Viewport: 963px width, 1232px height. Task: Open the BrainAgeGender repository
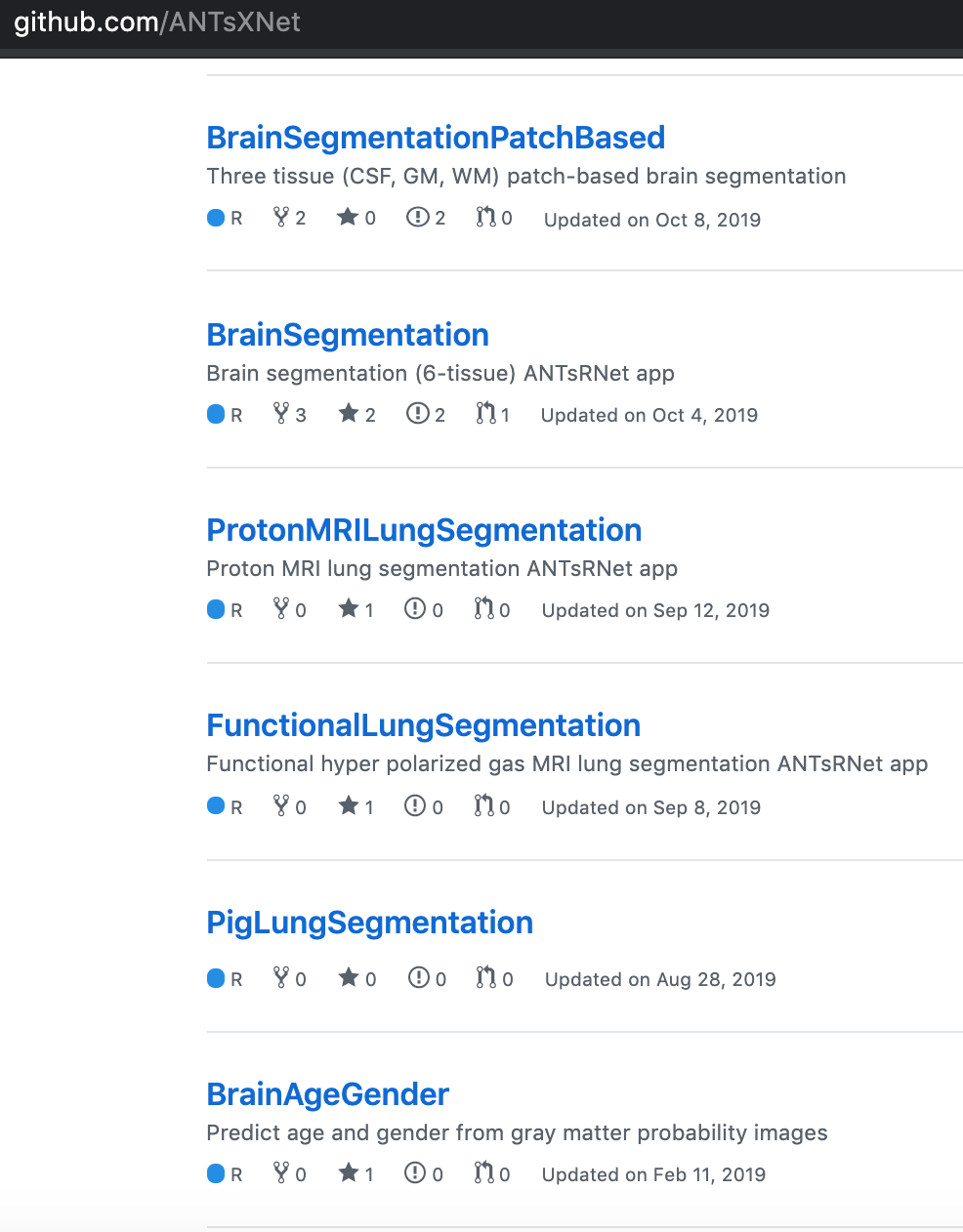327,1094
